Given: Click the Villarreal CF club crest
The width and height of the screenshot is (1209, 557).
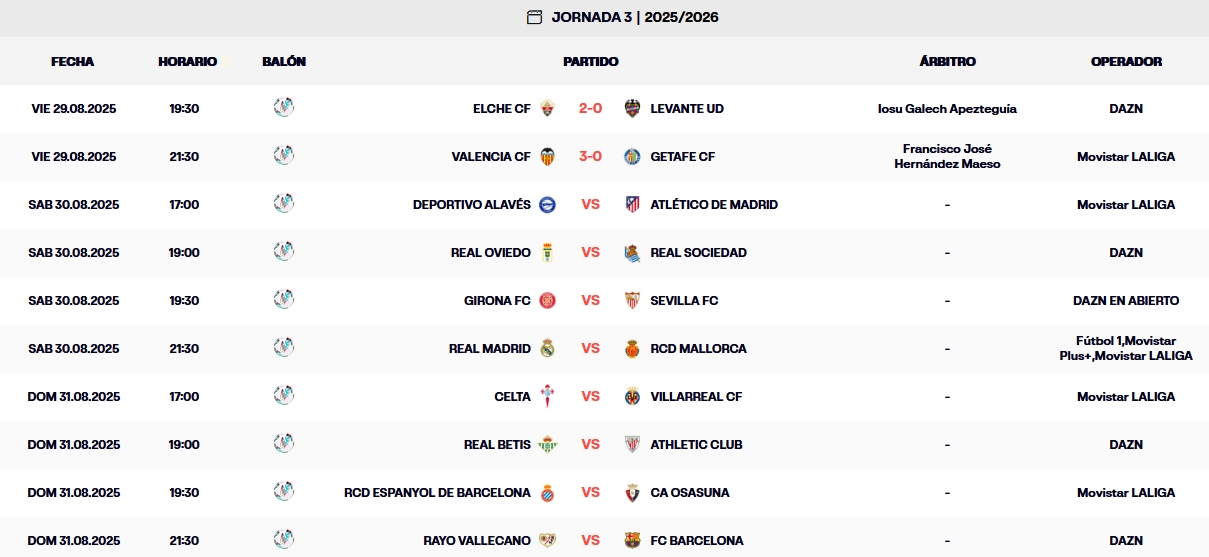Looking at the screenshot, I should (632, 396).
